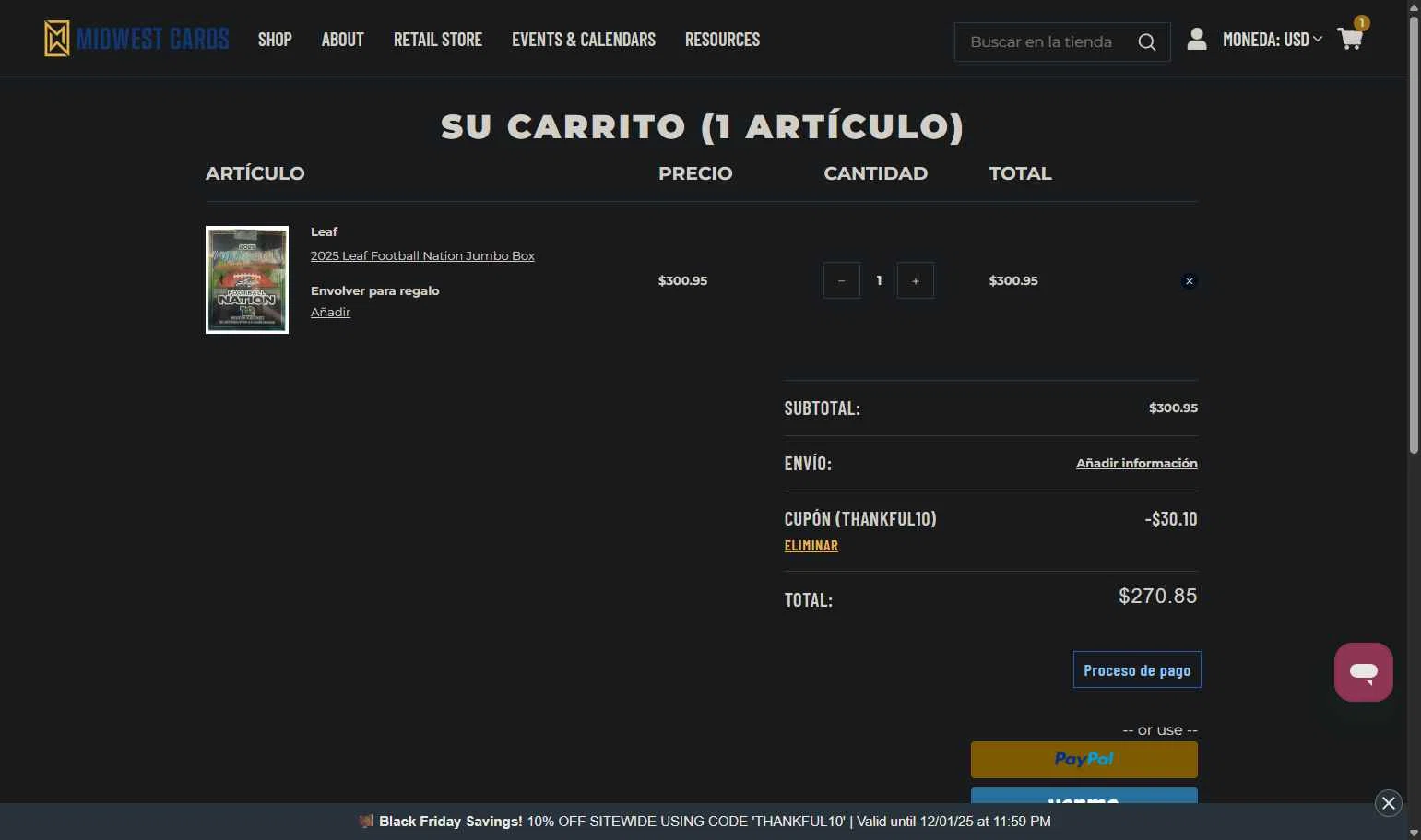The image size is (1421, 840).
Task: Click the Su Carrito heading
Action: (702, 126)
